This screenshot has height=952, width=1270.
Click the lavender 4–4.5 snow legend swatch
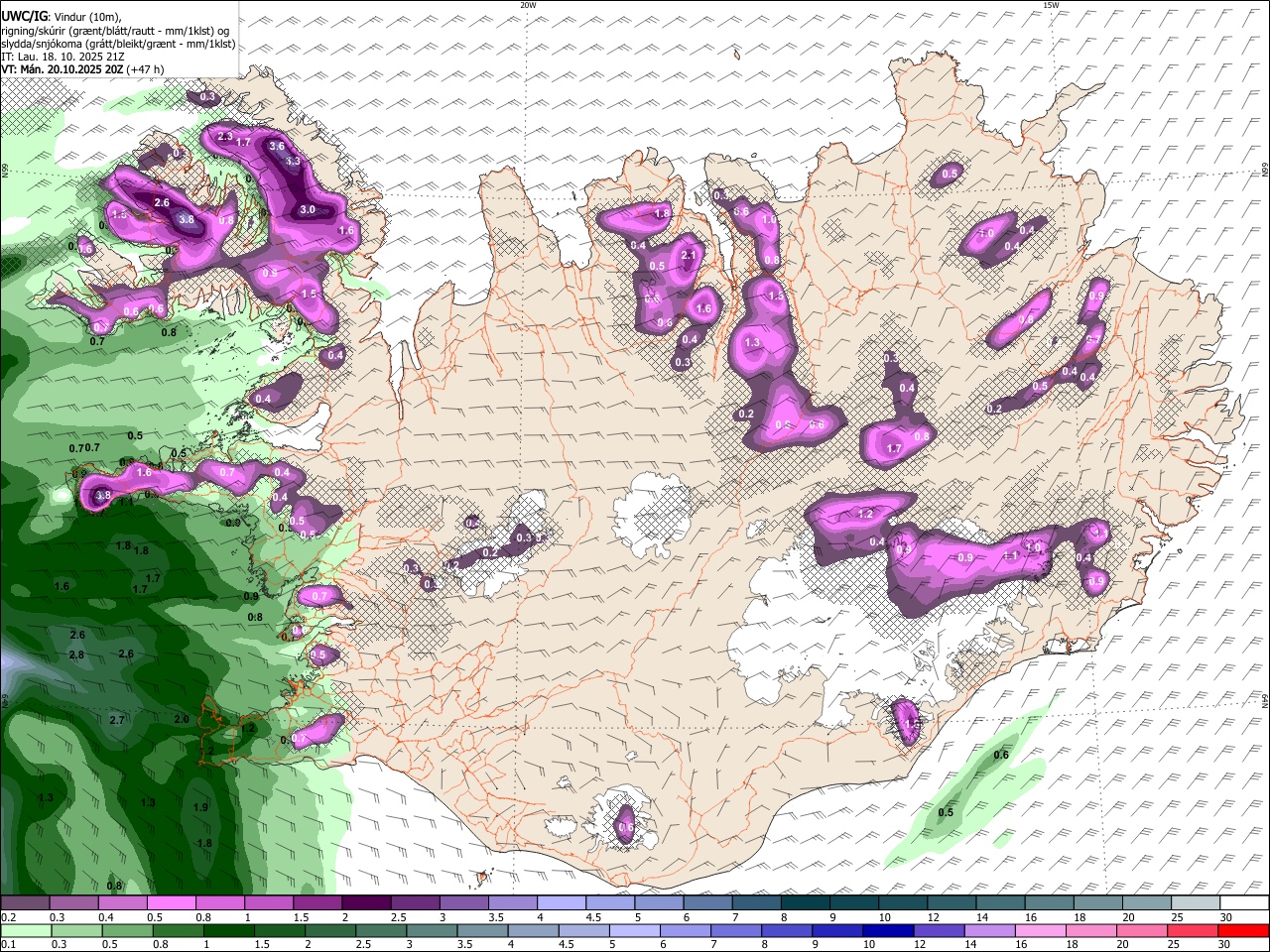click(562, 903)
